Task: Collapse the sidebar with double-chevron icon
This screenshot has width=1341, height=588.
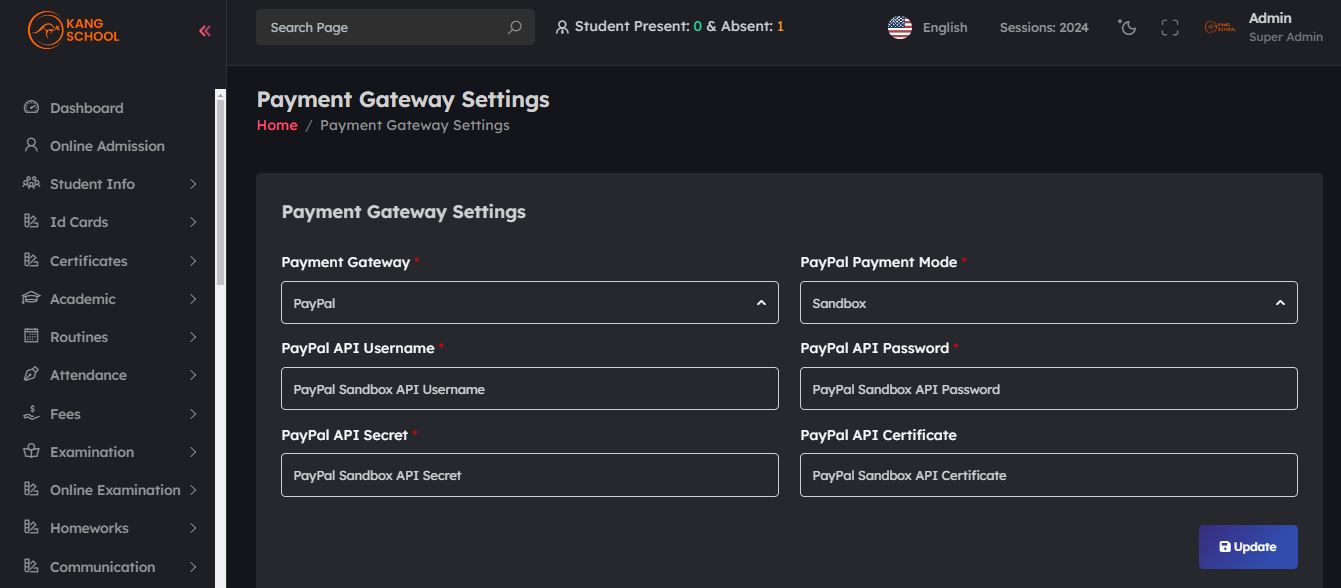Action: [205, 31]
